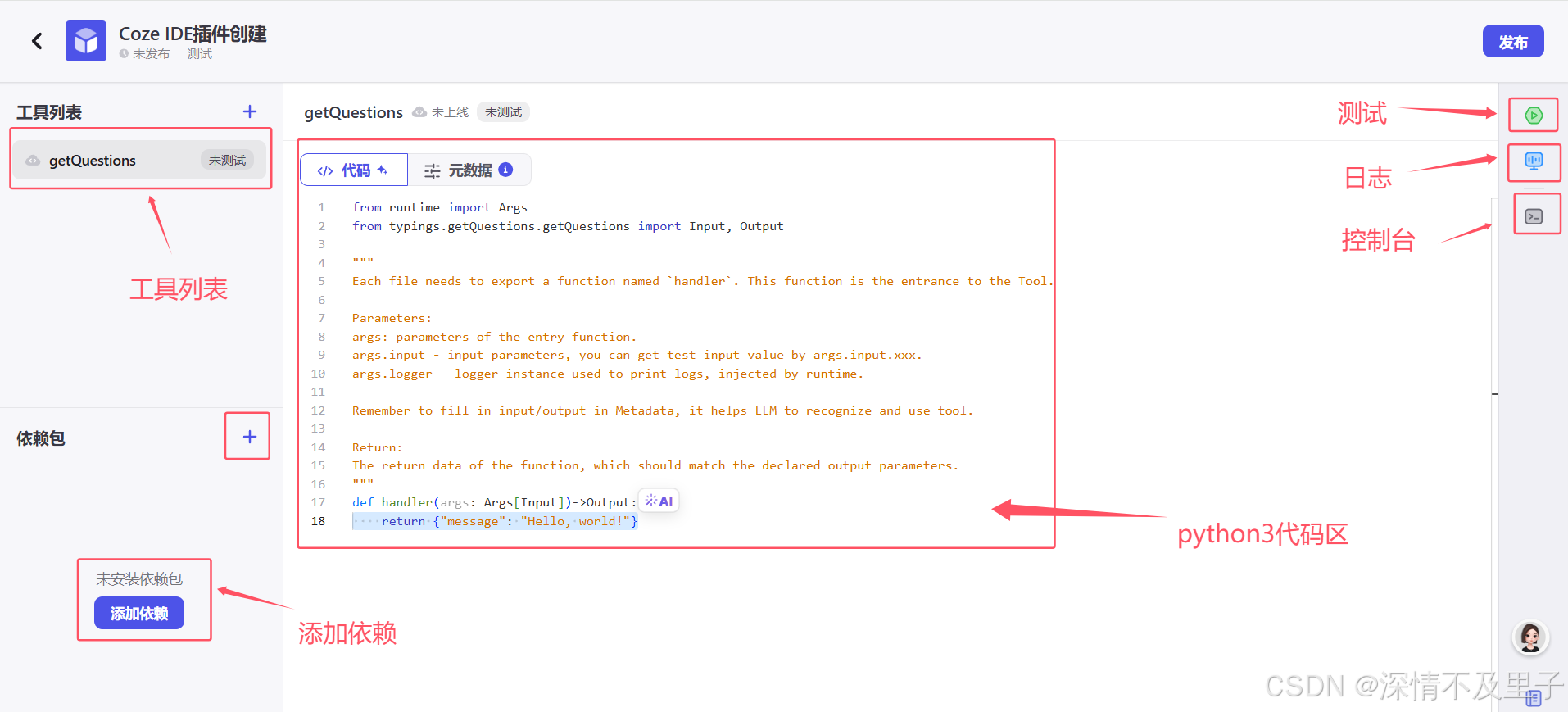Click the Coze plugin cube logo
Screen dimensions: 1568x712
(86, 41)
